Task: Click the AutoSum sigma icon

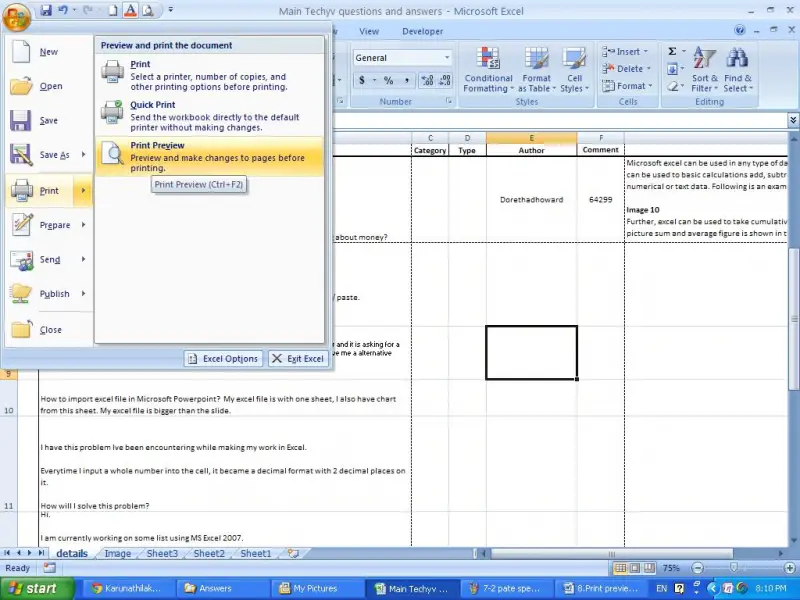Action: (672, 51)
